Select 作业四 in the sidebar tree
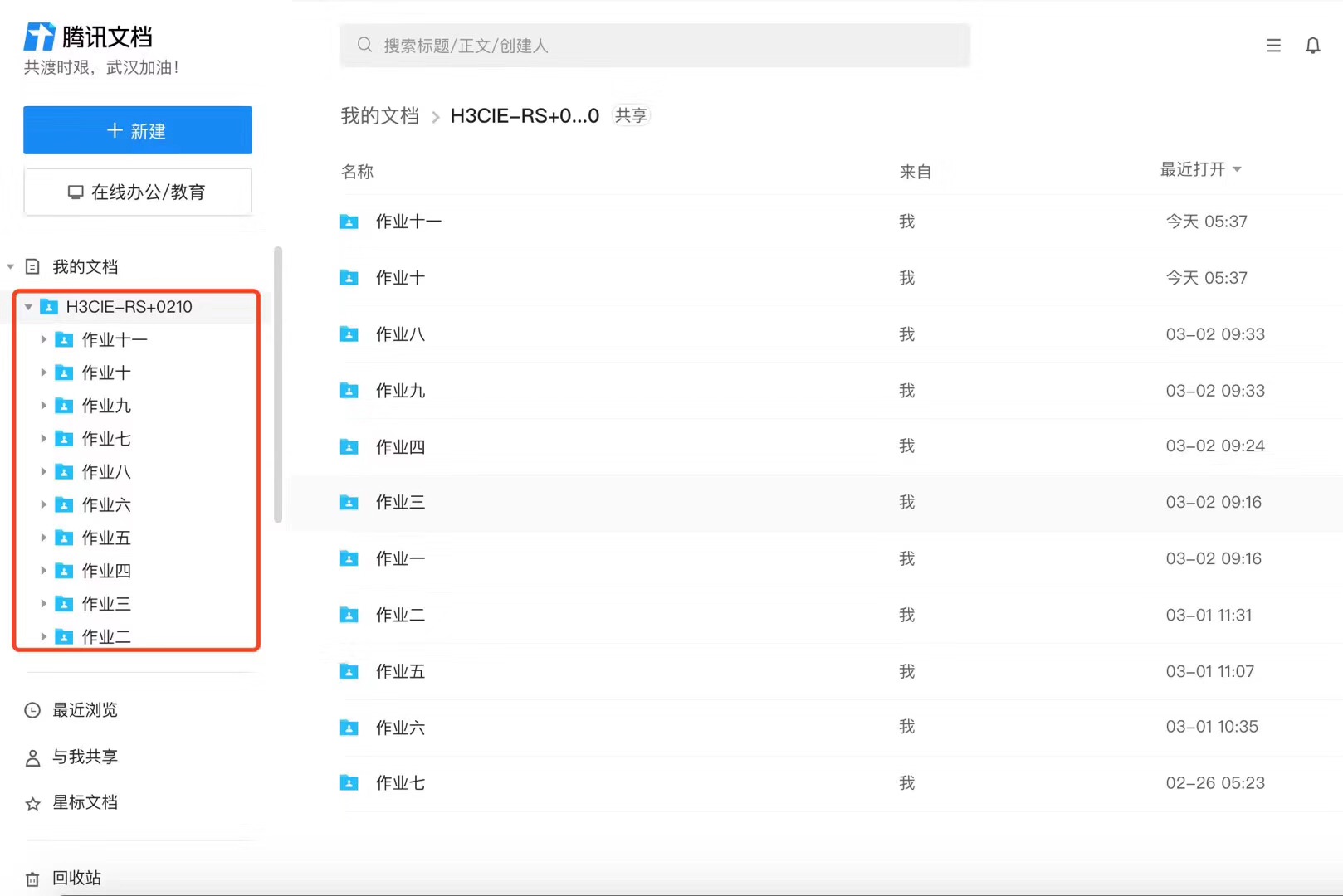 [106, 571]
